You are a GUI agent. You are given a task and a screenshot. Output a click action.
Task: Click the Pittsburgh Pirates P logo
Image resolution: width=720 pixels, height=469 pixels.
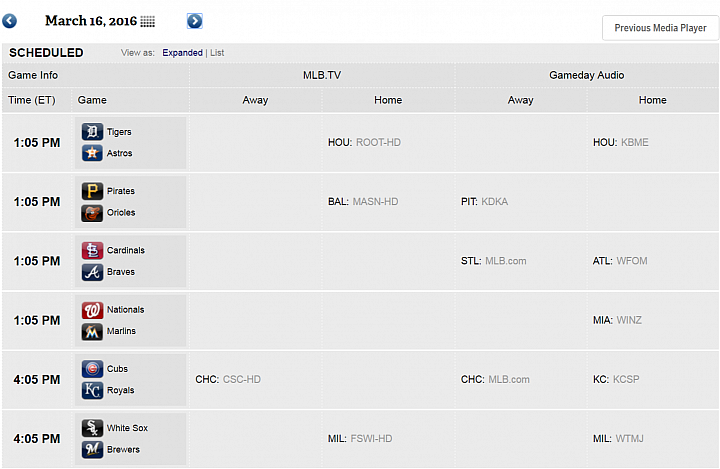tap(92, 191)
